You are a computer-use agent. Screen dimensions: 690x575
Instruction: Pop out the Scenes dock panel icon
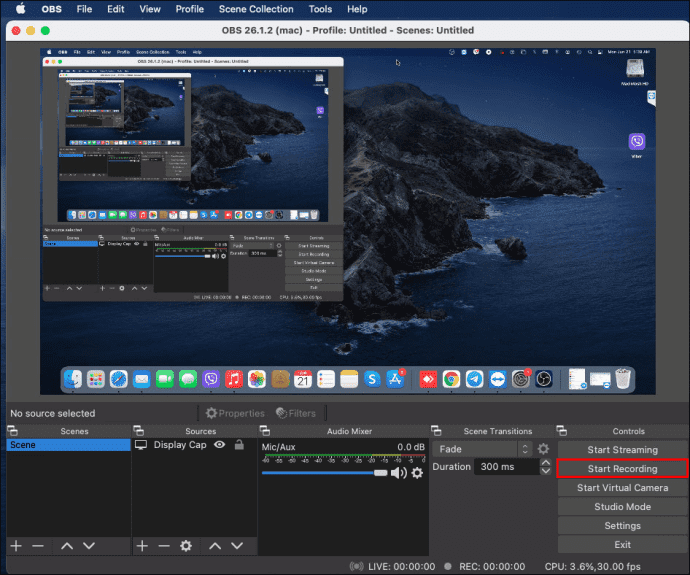click(13, 431)
